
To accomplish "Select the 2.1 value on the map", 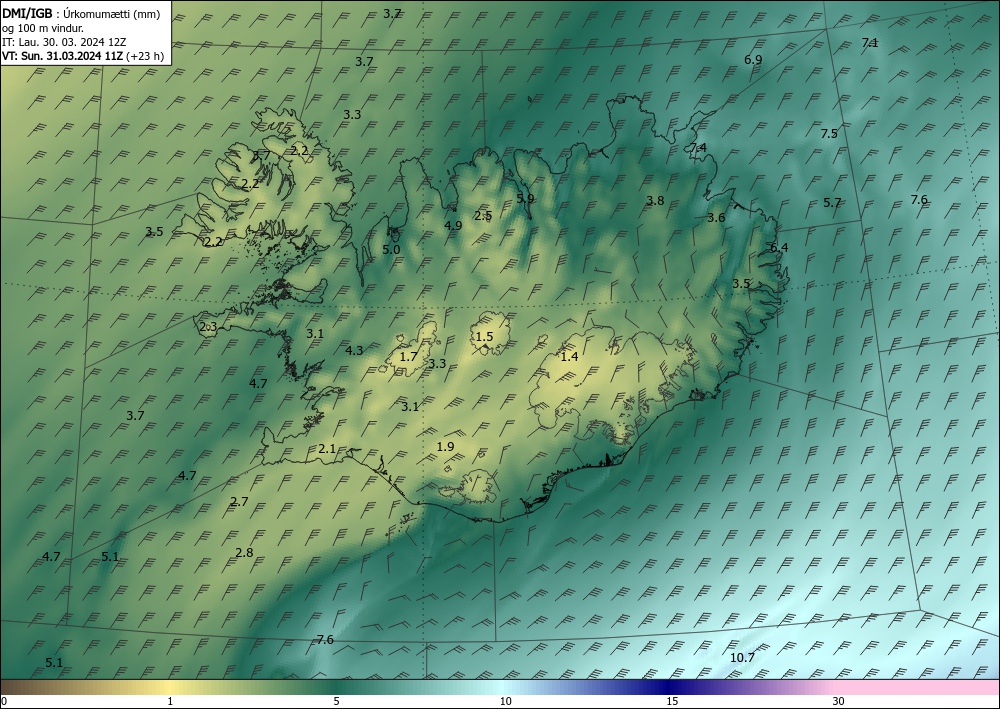I will [x=327, y=449].
